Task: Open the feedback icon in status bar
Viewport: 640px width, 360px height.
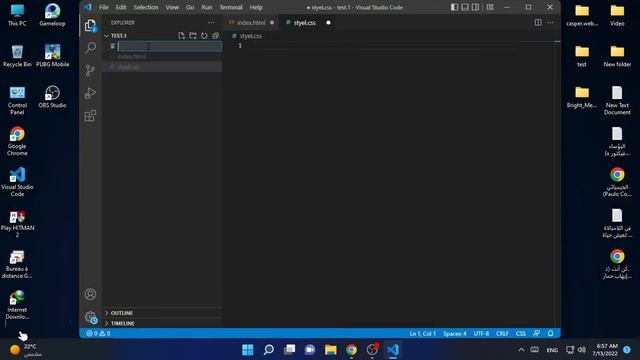Action: (x=536, y=333)
